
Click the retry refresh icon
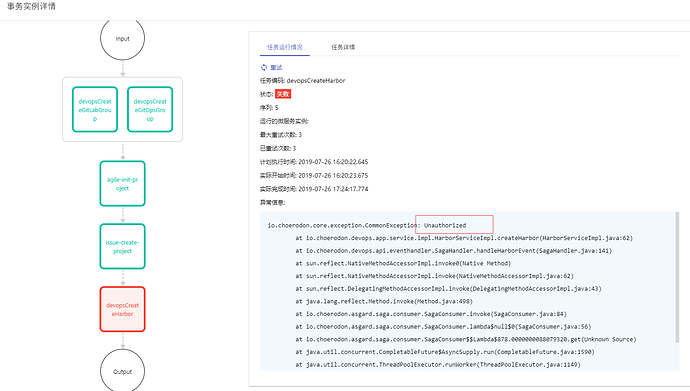pos(264,67)
